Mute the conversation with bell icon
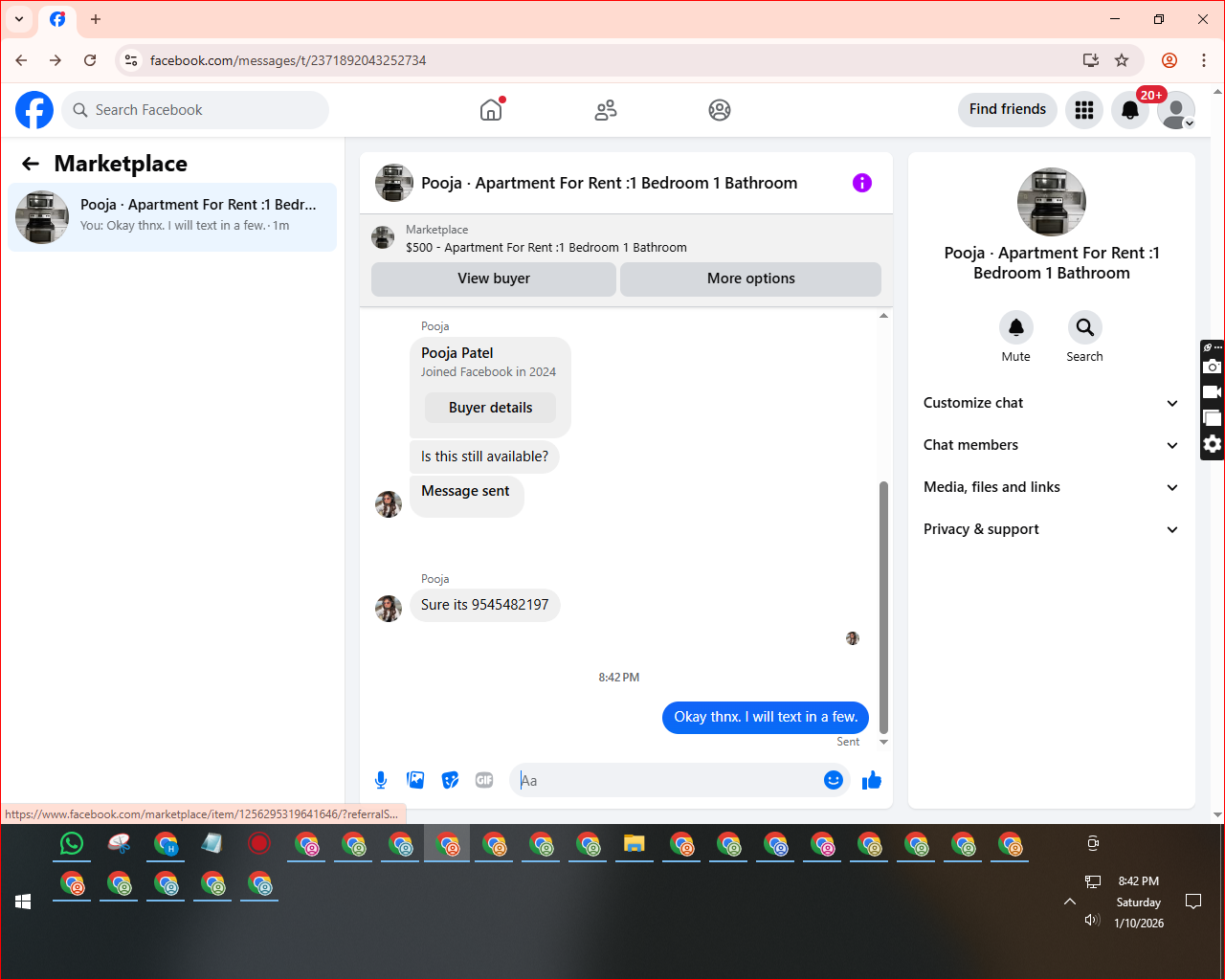Viewport: 1225px width, 980px height. pos(1016,327)
